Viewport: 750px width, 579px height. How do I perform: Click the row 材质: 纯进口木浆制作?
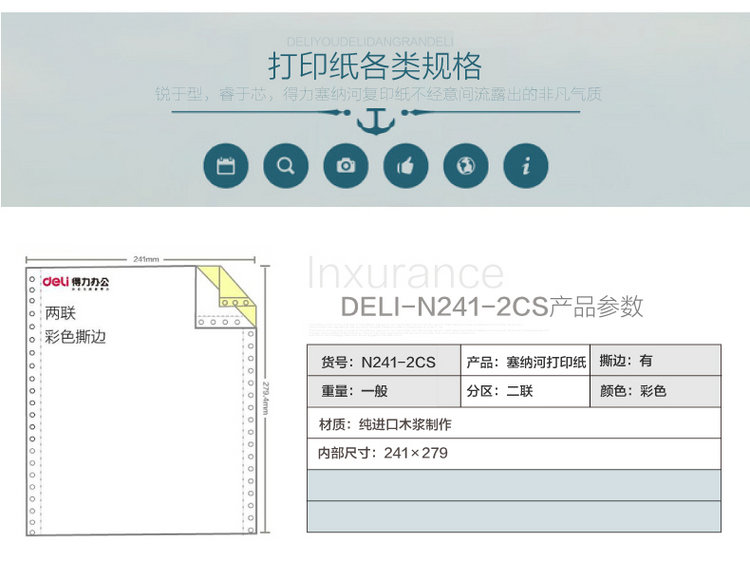(x=514, y=423)
